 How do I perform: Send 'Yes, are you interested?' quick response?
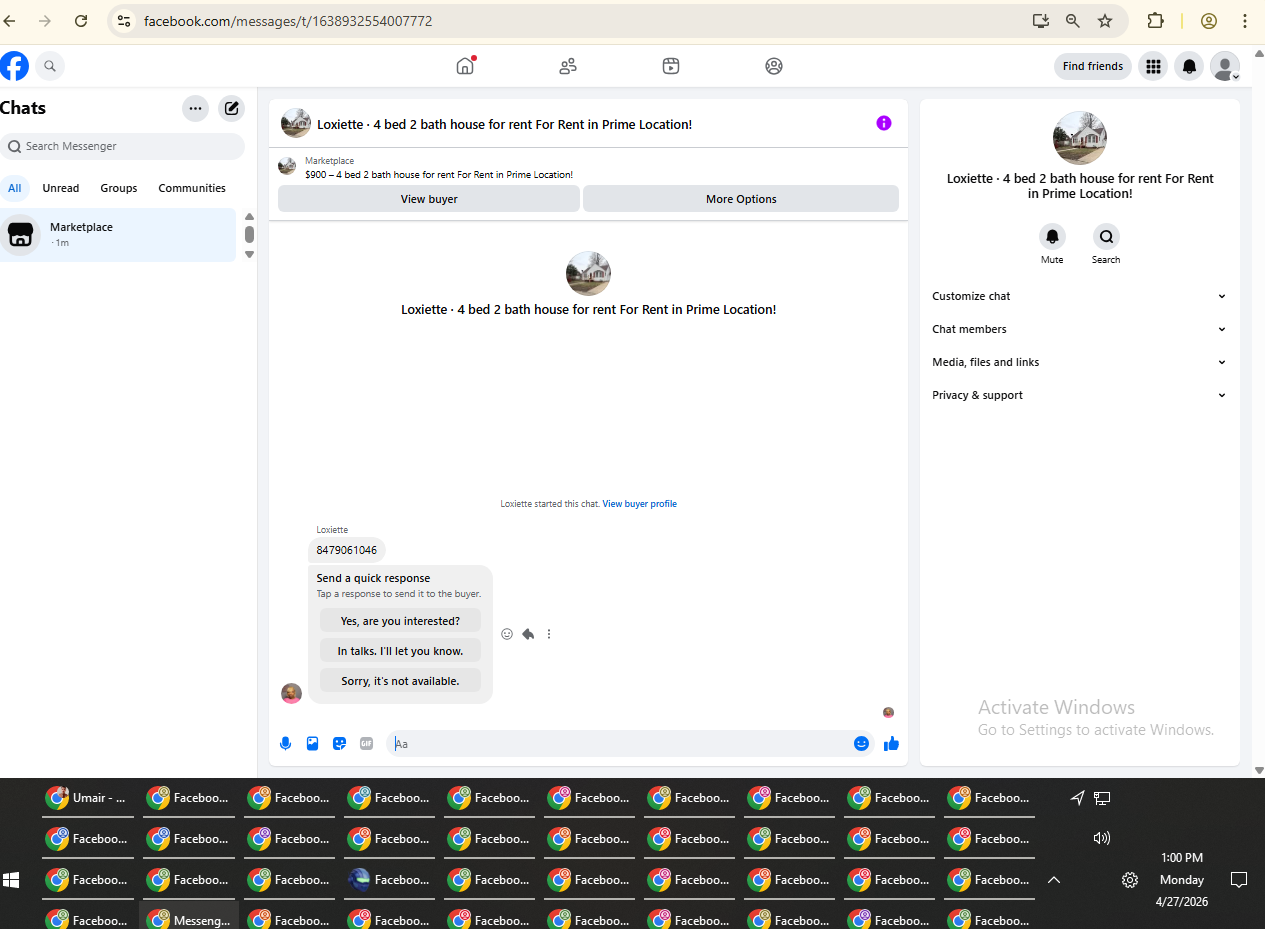(x=400, y=621)
